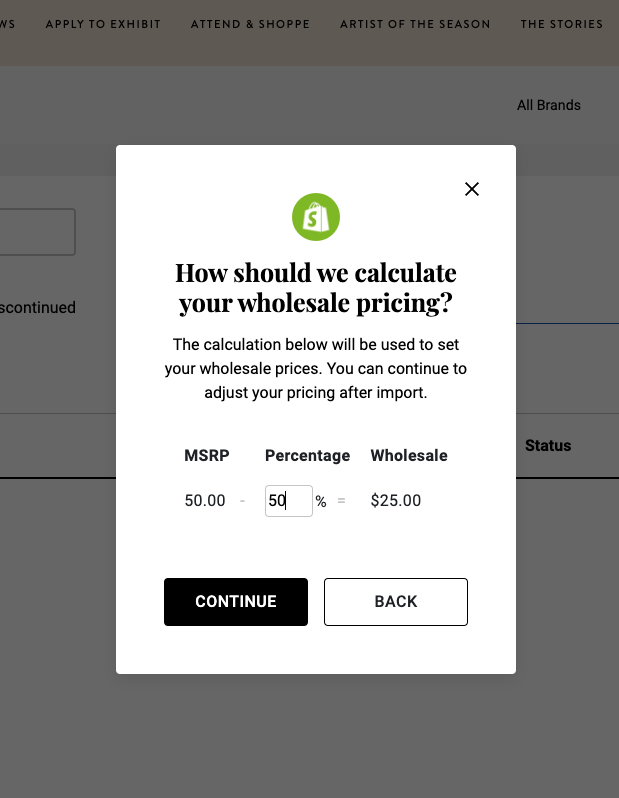Click the Status column header

pyautogui.click(x=547, y=446)
